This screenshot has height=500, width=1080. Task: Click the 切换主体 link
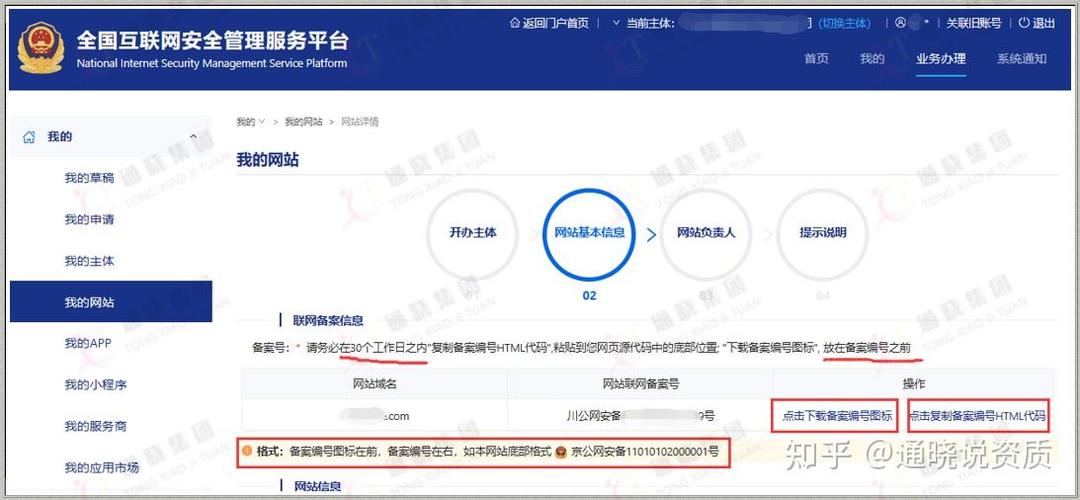(844, 23)
